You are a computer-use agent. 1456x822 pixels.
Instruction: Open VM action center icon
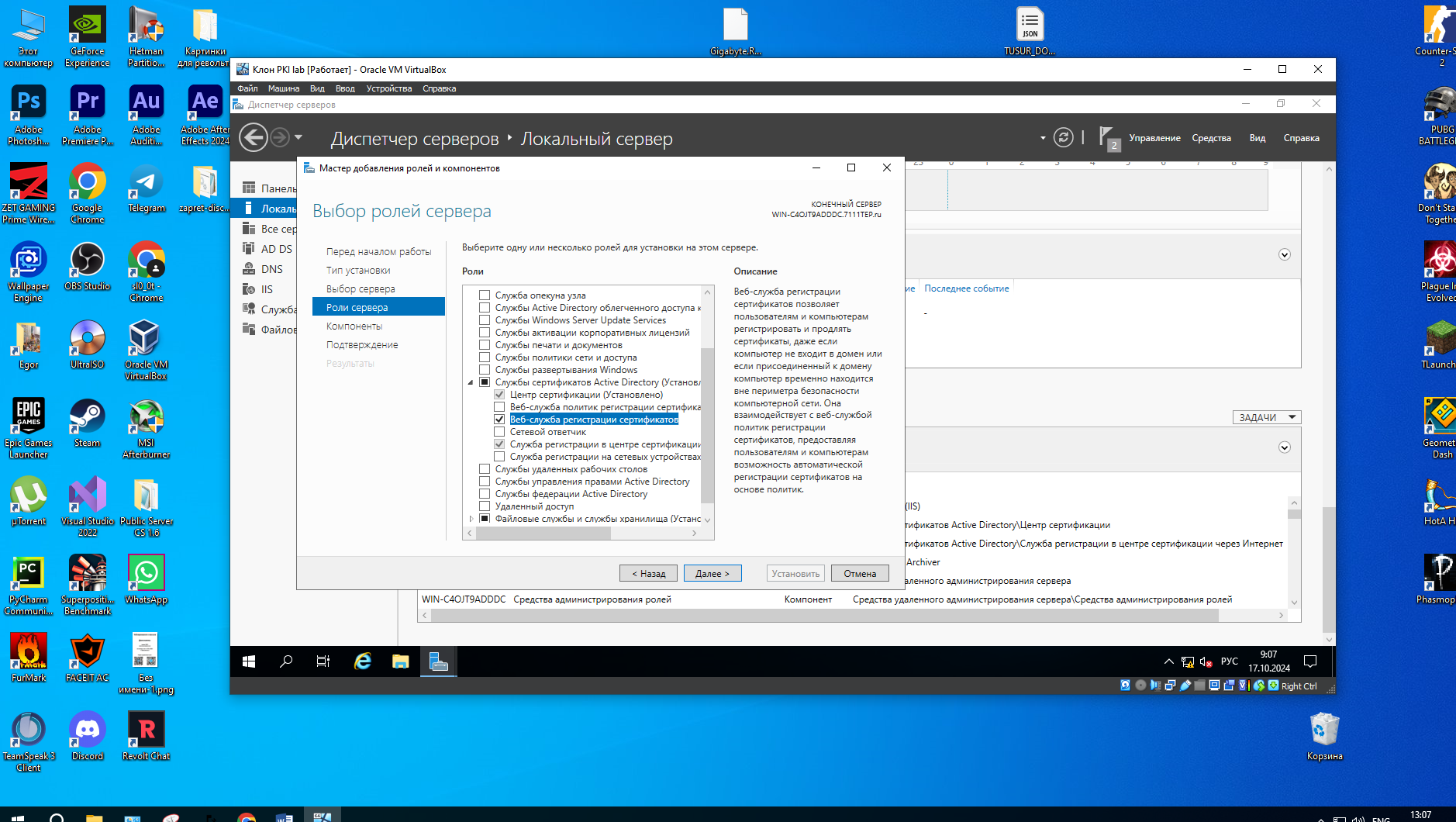coord(1310,661)
